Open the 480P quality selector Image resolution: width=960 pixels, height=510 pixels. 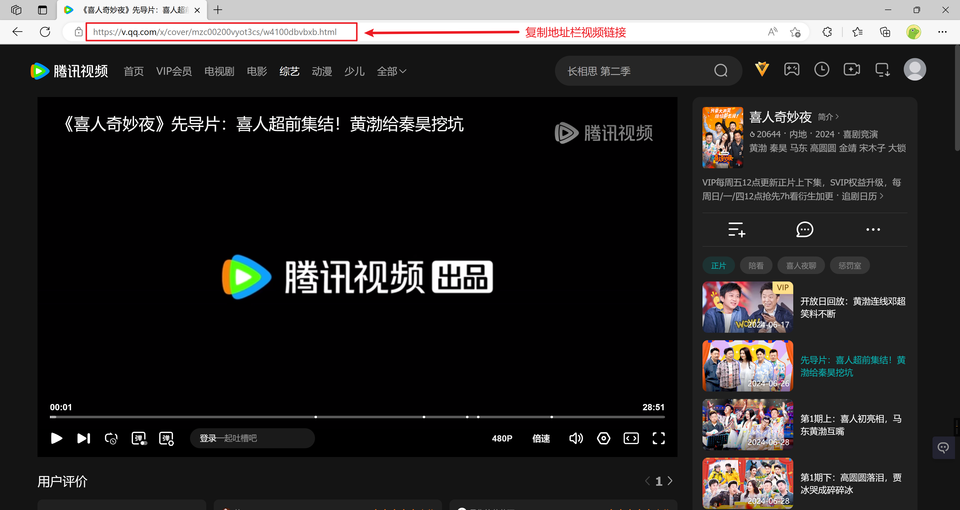502,438
